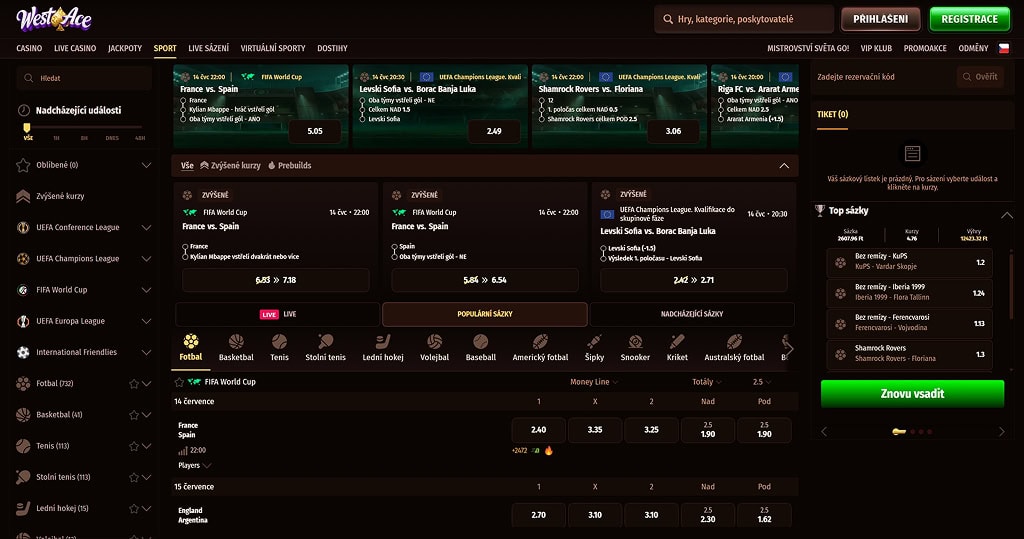Favorite the Tenis sidebar category star
Viewport: 1024px width, 539px height.
[x=134, y=446]
